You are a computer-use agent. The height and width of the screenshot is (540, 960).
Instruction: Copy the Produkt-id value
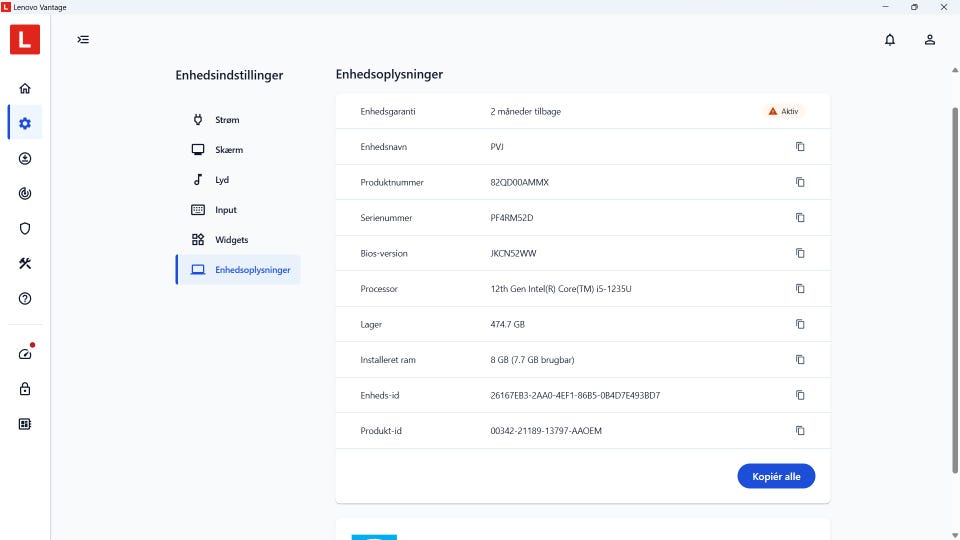(800, 430)
